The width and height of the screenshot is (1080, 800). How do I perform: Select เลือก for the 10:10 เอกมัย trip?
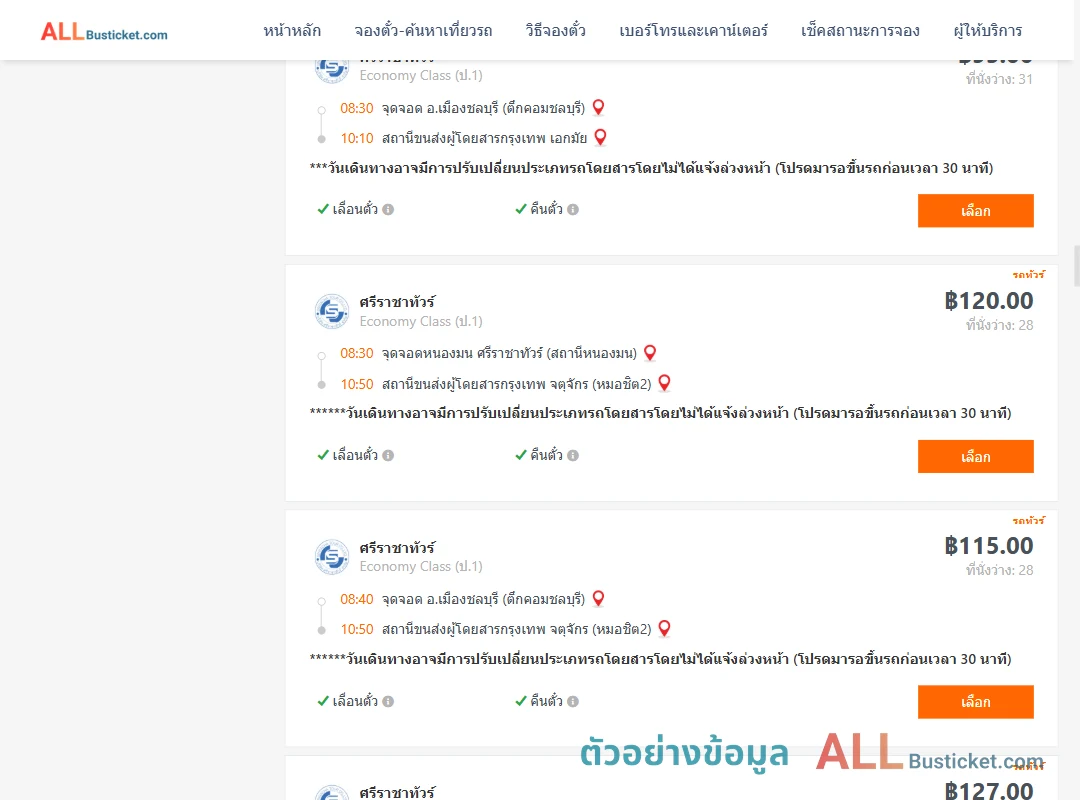tap(975, 211)
